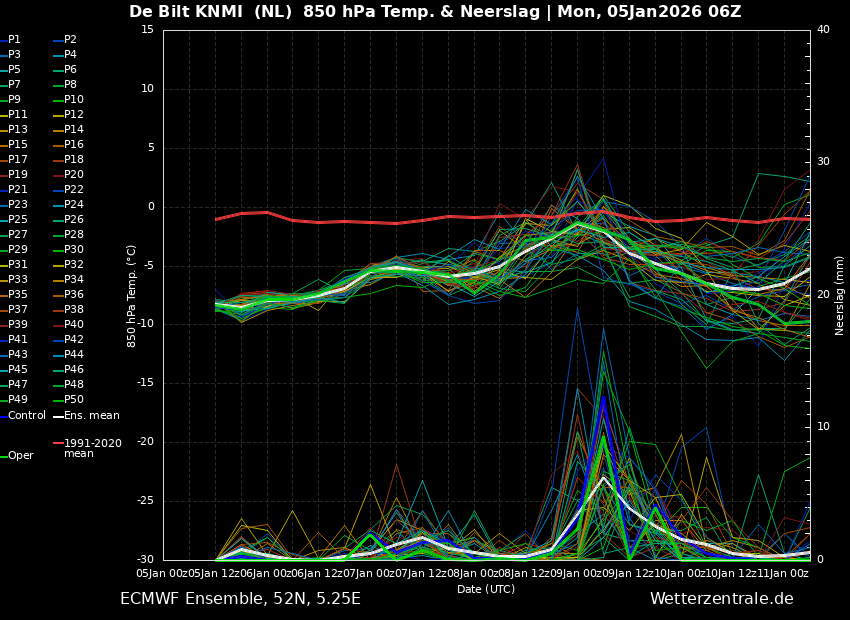The image size is (850, 620).
Task: Click the Wetterzentrale.de credit text
Action: [x=722, y=599]
